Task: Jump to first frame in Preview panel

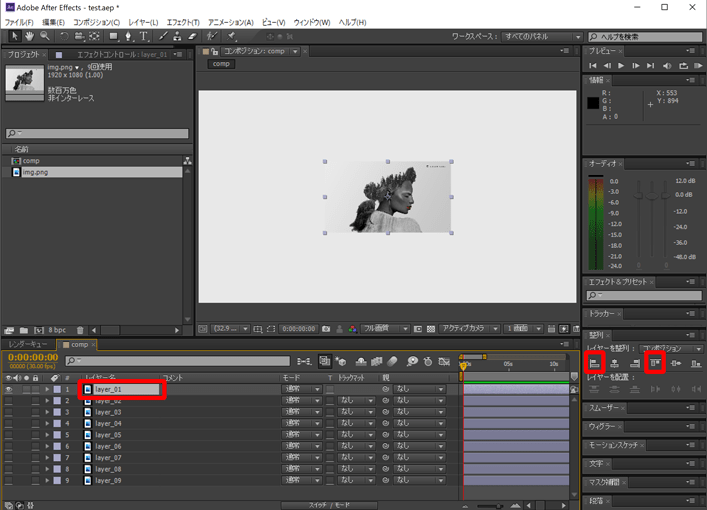Action: point(593,66)
